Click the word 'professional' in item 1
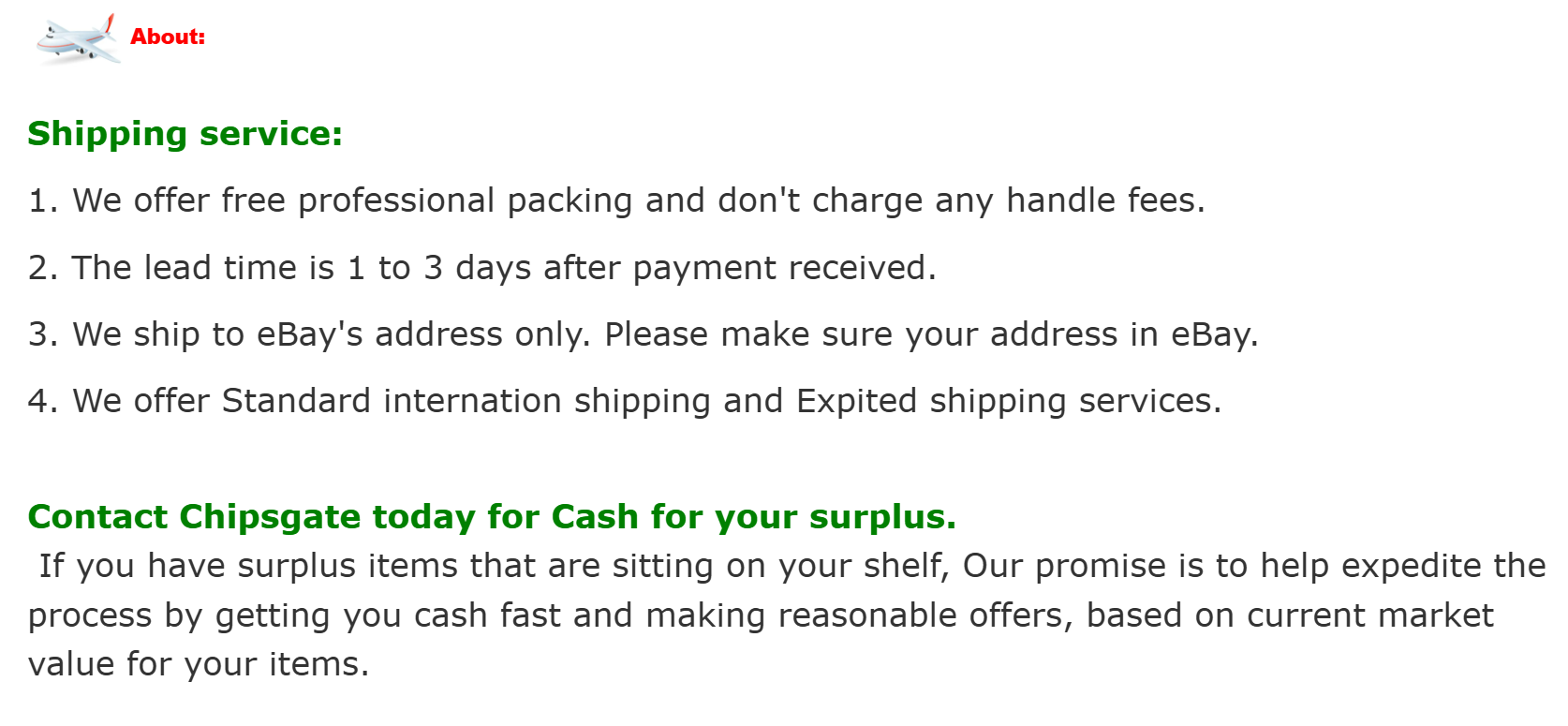This screenshot has width=1568, height=726. tap(395, 200)
